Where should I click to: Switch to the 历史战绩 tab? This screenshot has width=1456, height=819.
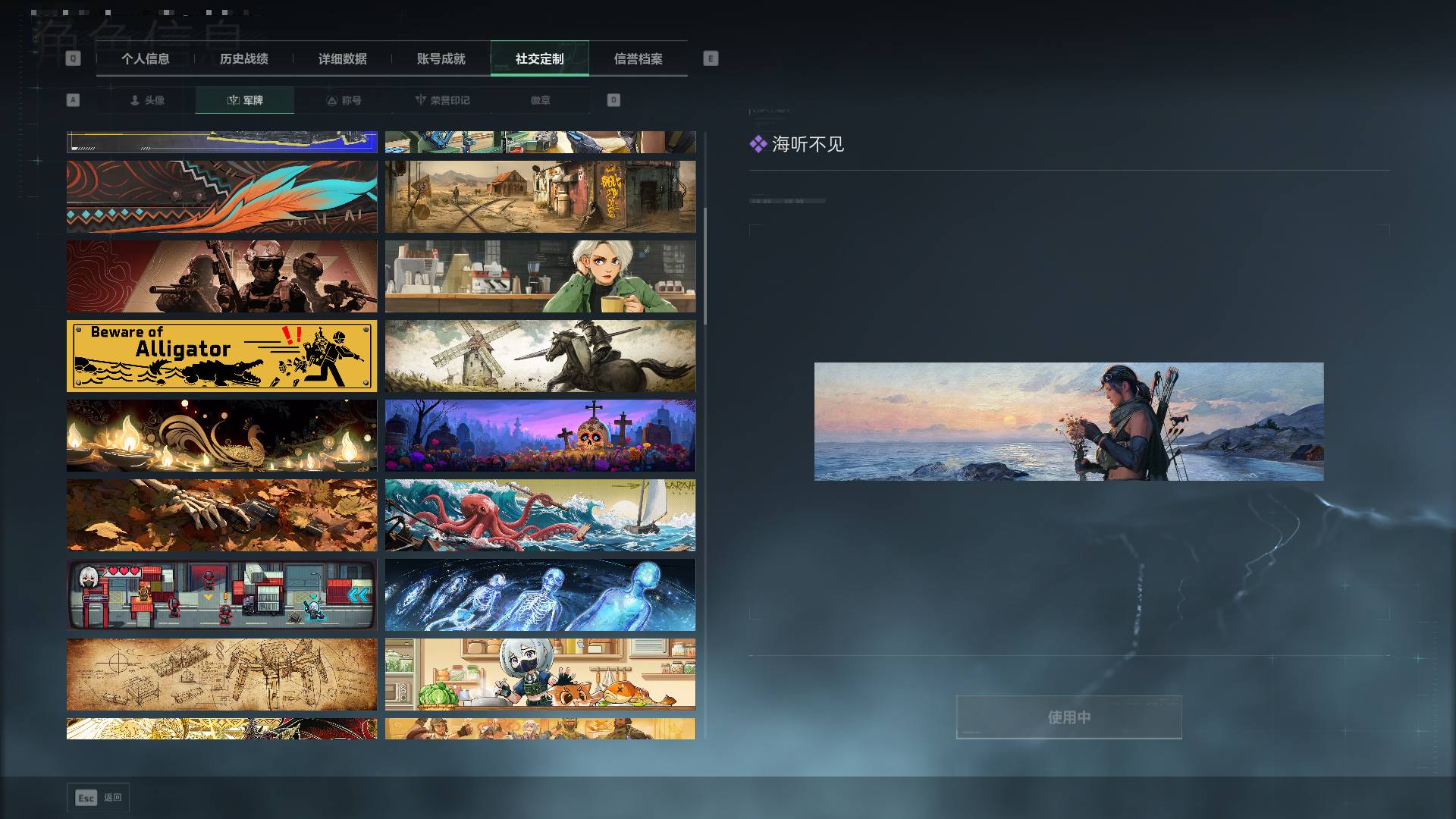coord(244,58)
